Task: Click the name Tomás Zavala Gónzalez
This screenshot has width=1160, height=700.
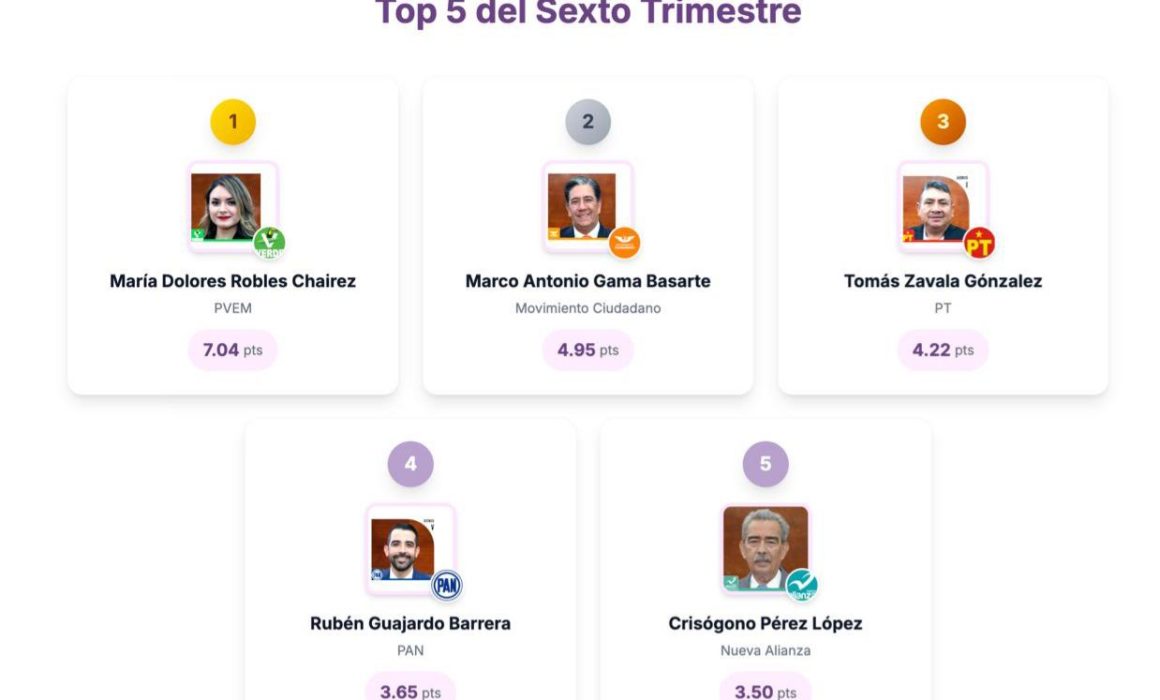Action: click(943, 281)
